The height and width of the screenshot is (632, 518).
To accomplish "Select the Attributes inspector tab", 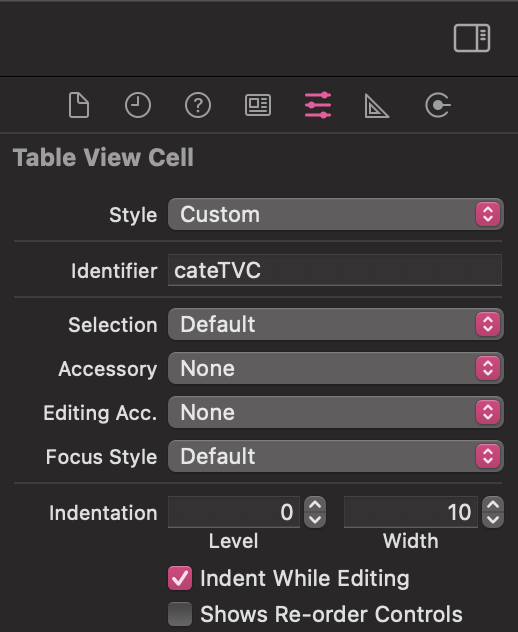I will (x=318, y=105).
